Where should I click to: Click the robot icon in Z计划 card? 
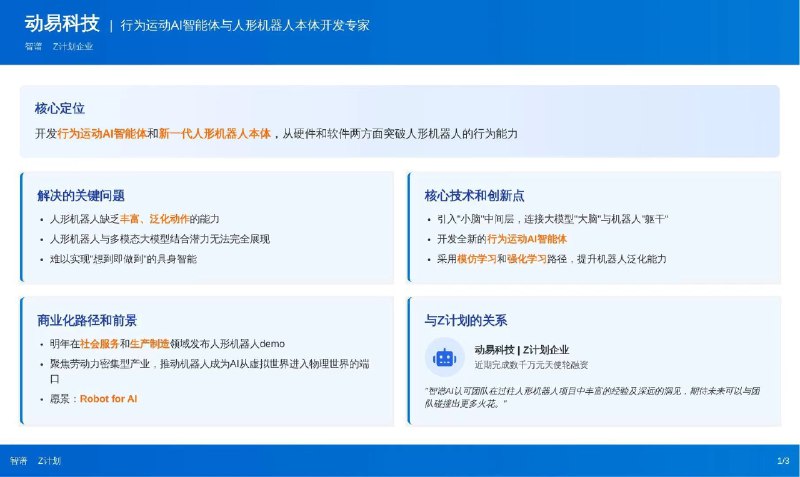[x=444, y=358]
